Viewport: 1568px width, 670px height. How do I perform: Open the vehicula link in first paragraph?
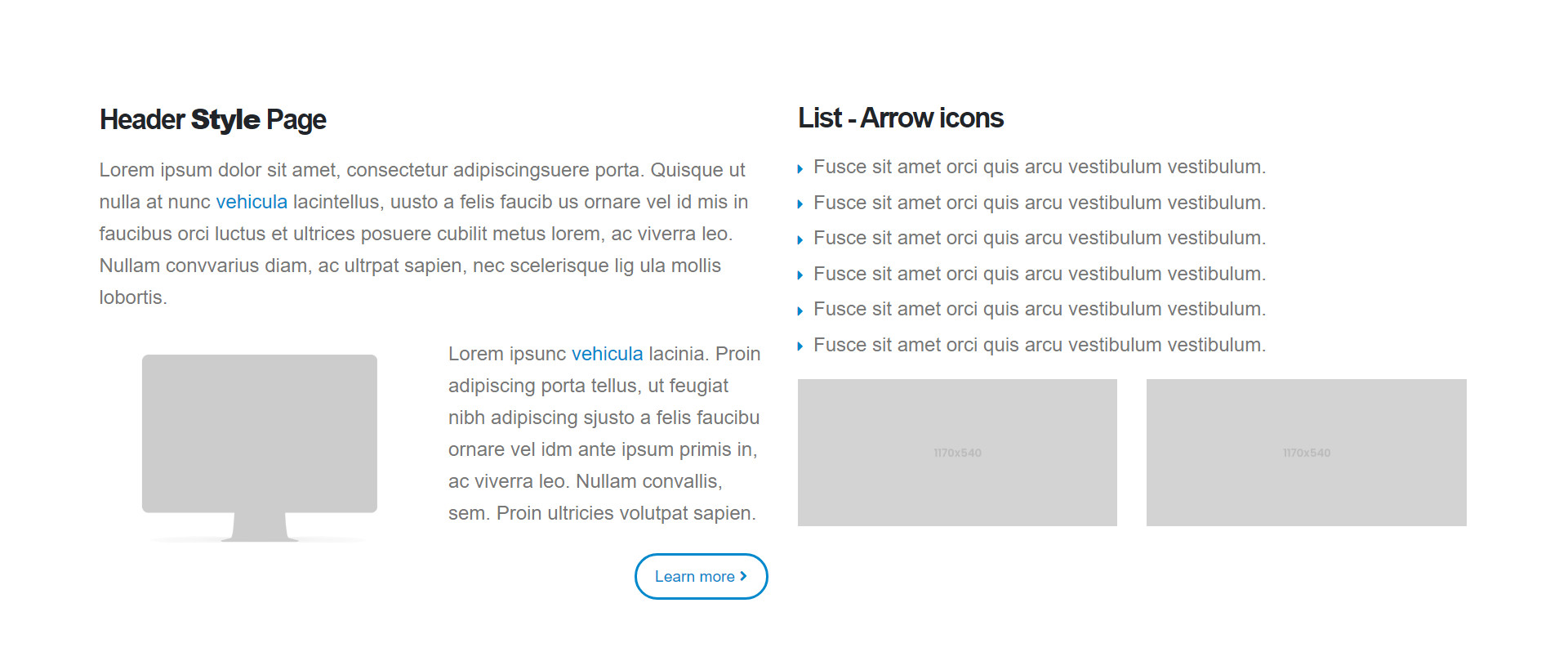[x=252, y=202]
